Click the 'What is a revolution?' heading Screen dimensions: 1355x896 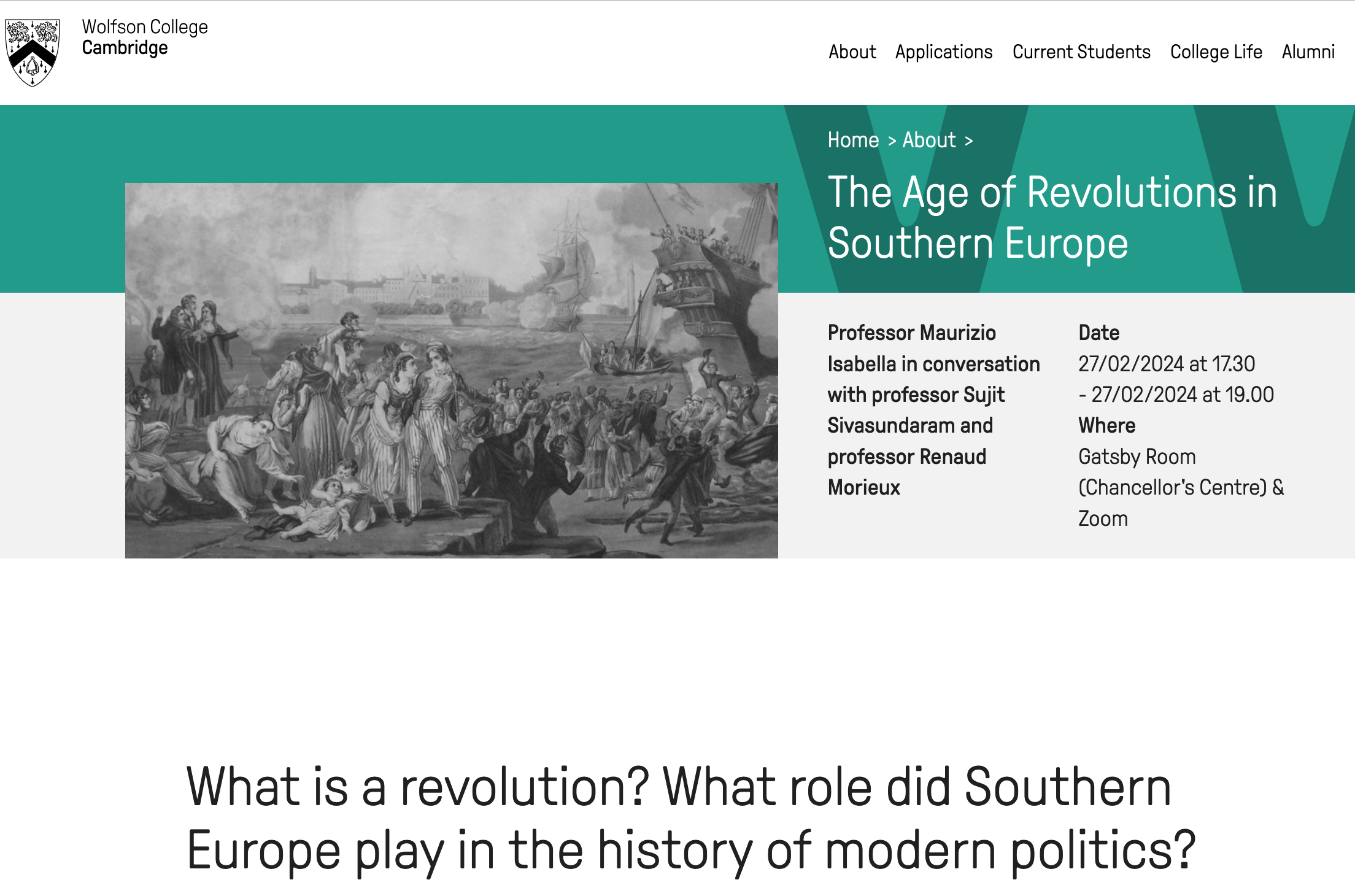tap(691, 818)
